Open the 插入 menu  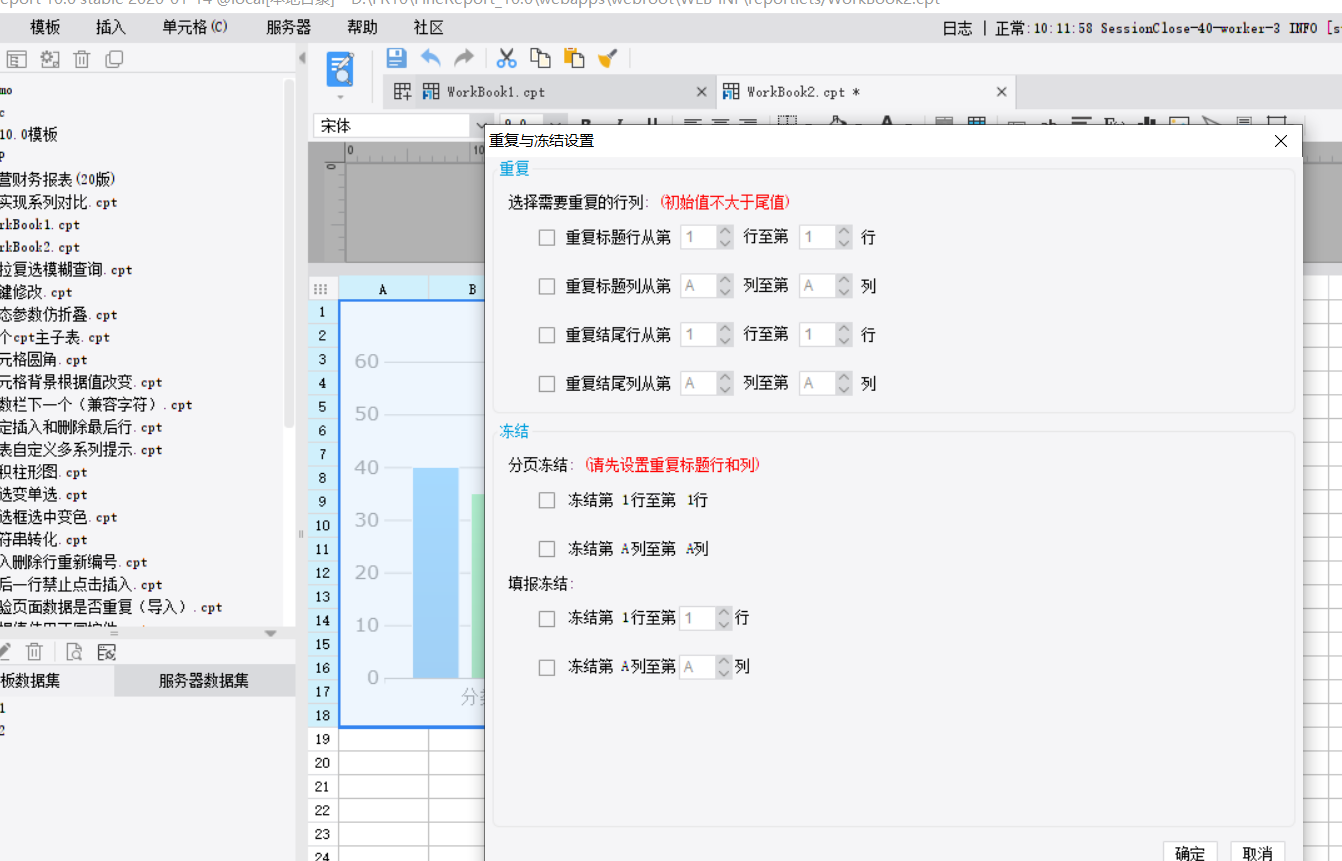(x=111, y=27)
